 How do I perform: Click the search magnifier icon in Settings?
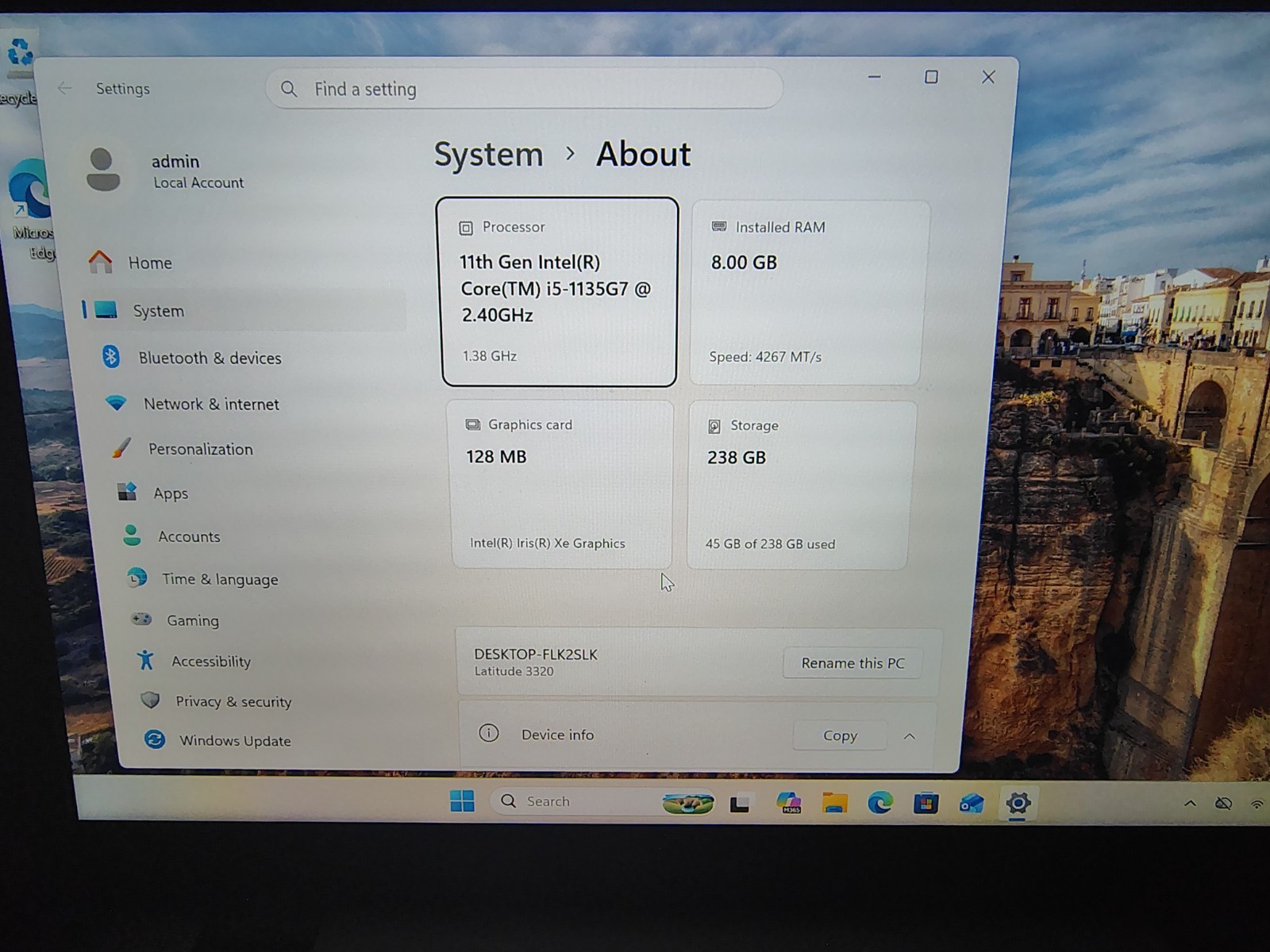[289, 89]
